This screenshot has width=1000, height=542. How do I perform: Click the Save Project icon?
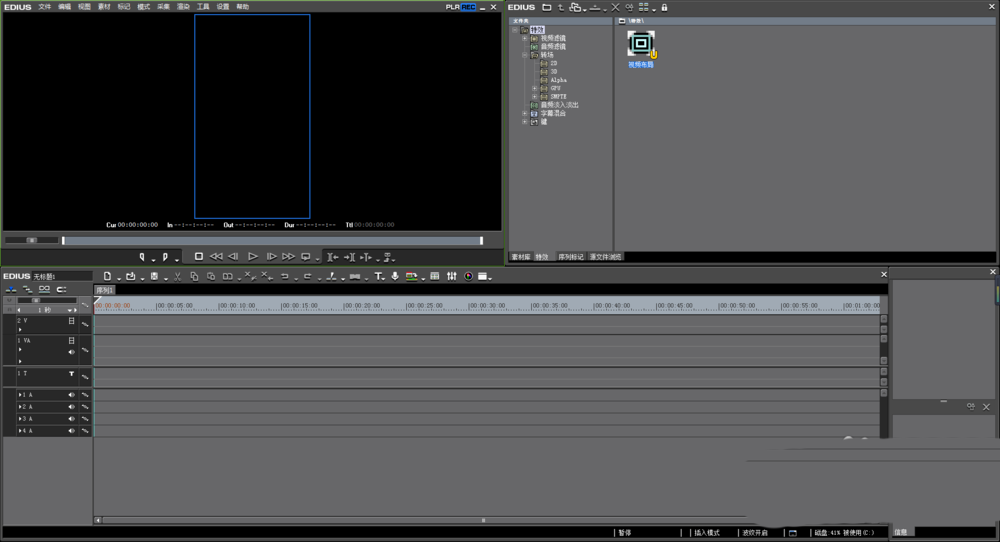pos(154,276)
